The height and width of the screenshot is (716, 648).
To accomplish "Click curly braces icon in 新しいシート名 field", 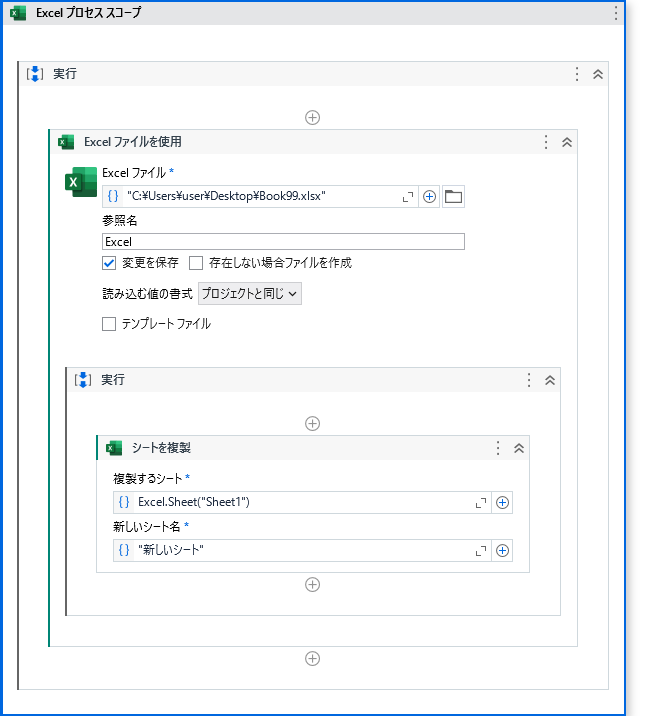I will click(124, 550).
